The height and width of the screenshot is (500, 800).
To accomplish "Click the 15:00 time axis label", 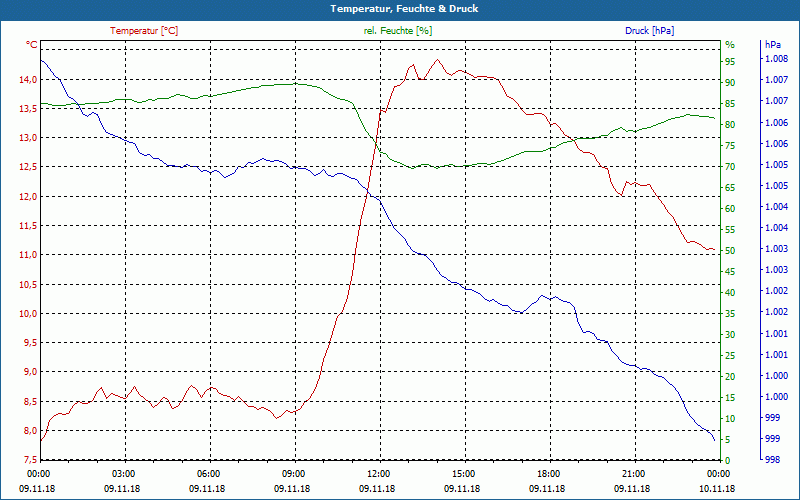I will (x=463, y=473).
